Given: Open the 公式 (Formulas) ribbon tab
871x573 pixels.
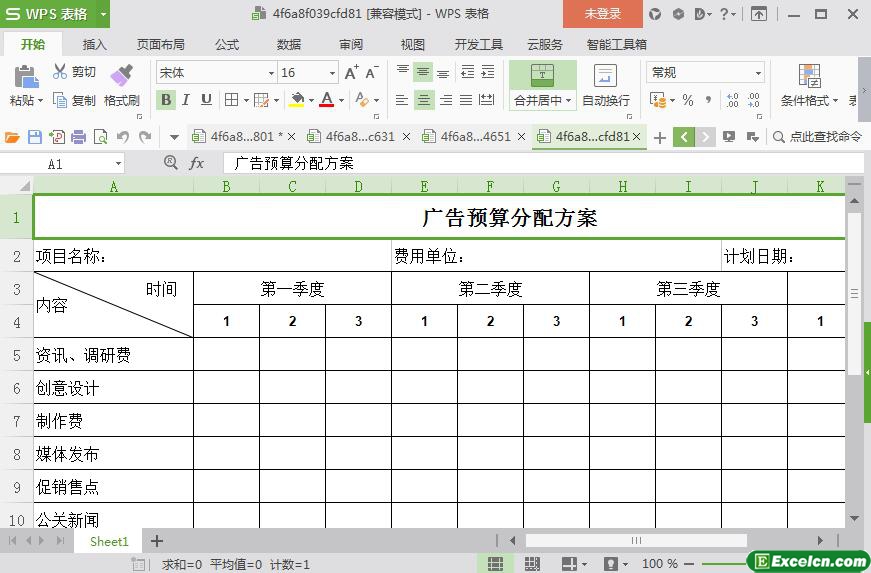Looking at the screenshot, I should 227,44.
